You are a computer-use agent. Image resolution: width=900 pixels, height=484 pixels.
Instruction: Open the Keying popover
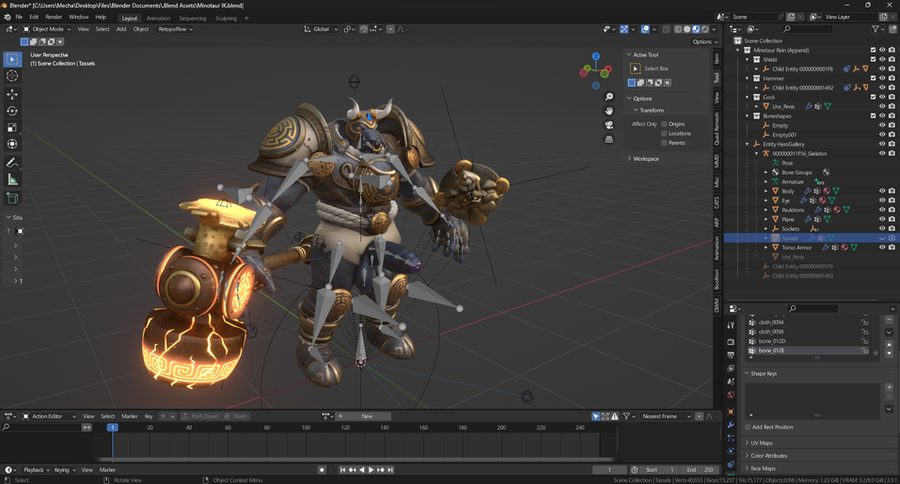point(64,470)
